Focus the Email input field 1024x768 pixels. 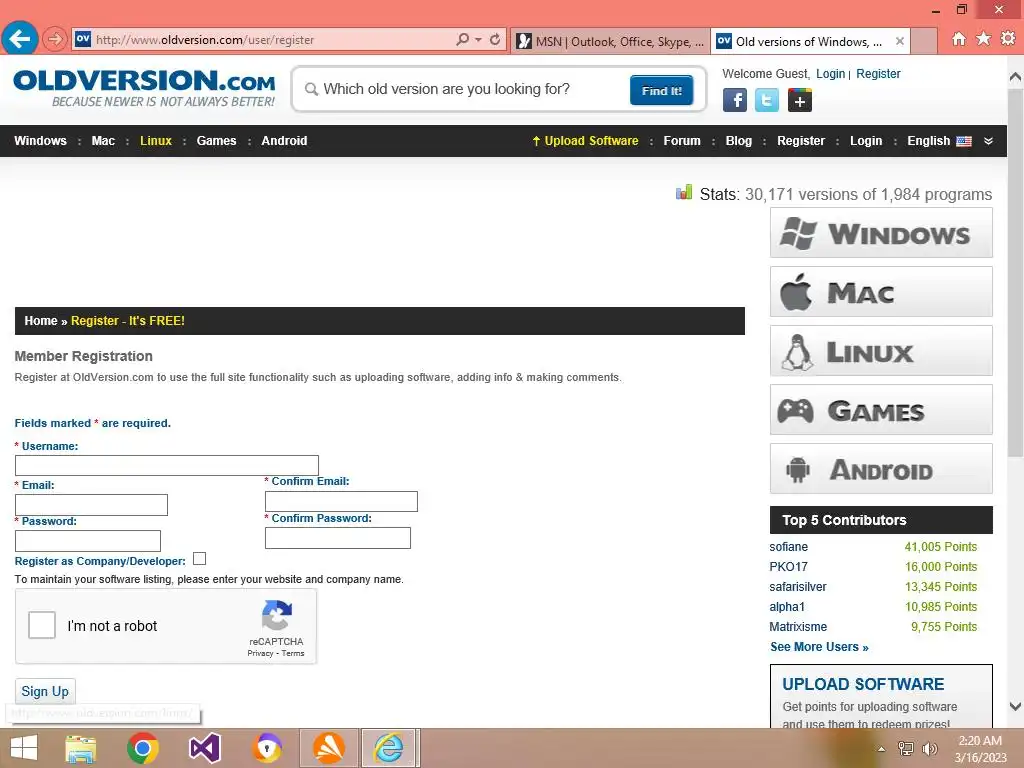pyautogui.click(x=91, y=505)
